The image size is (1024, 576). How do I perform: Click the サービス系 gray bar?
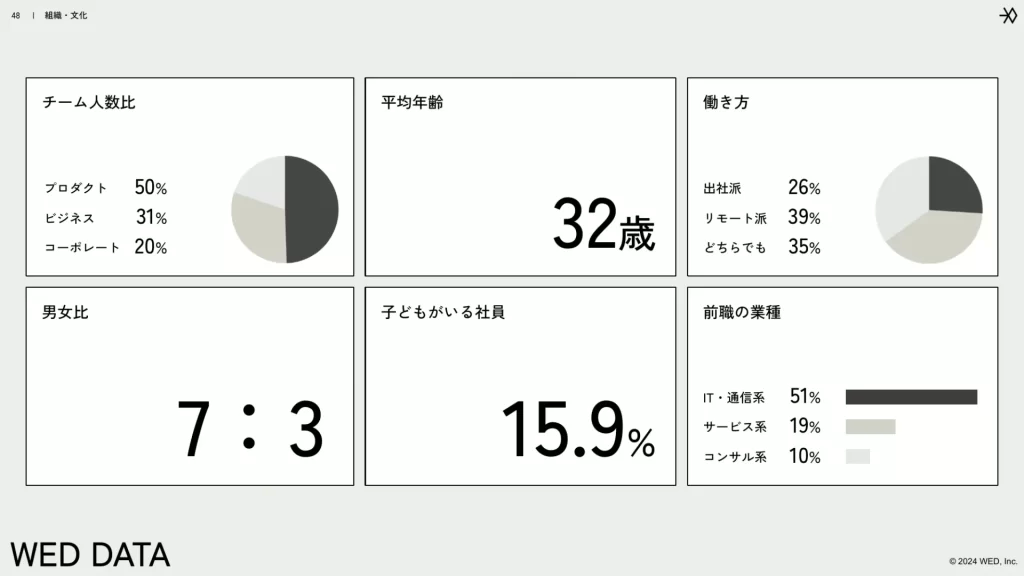[870, 427]
